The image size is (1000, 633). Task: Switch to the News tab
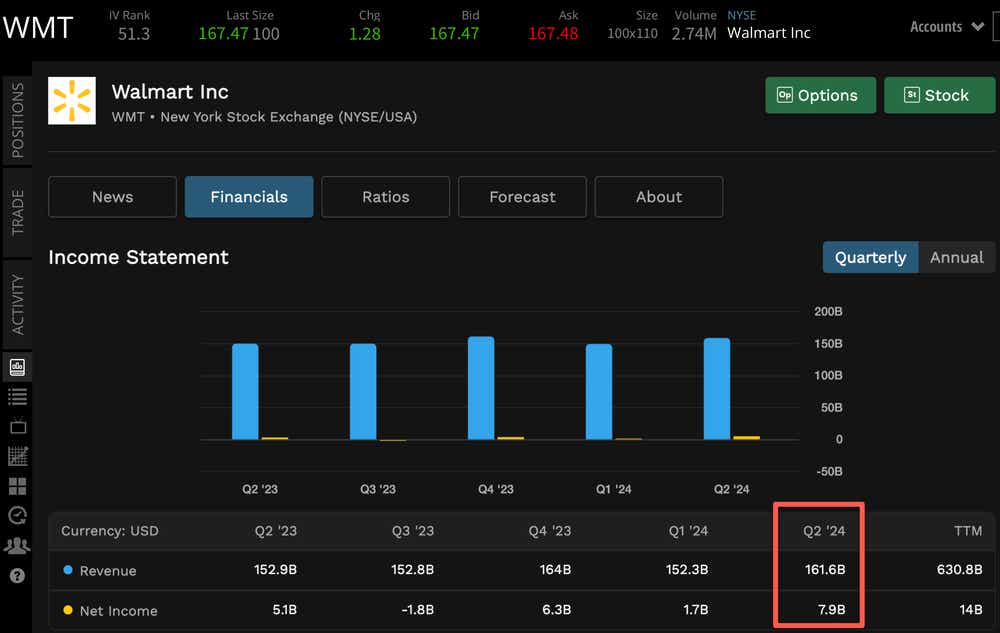pos(112,197)
